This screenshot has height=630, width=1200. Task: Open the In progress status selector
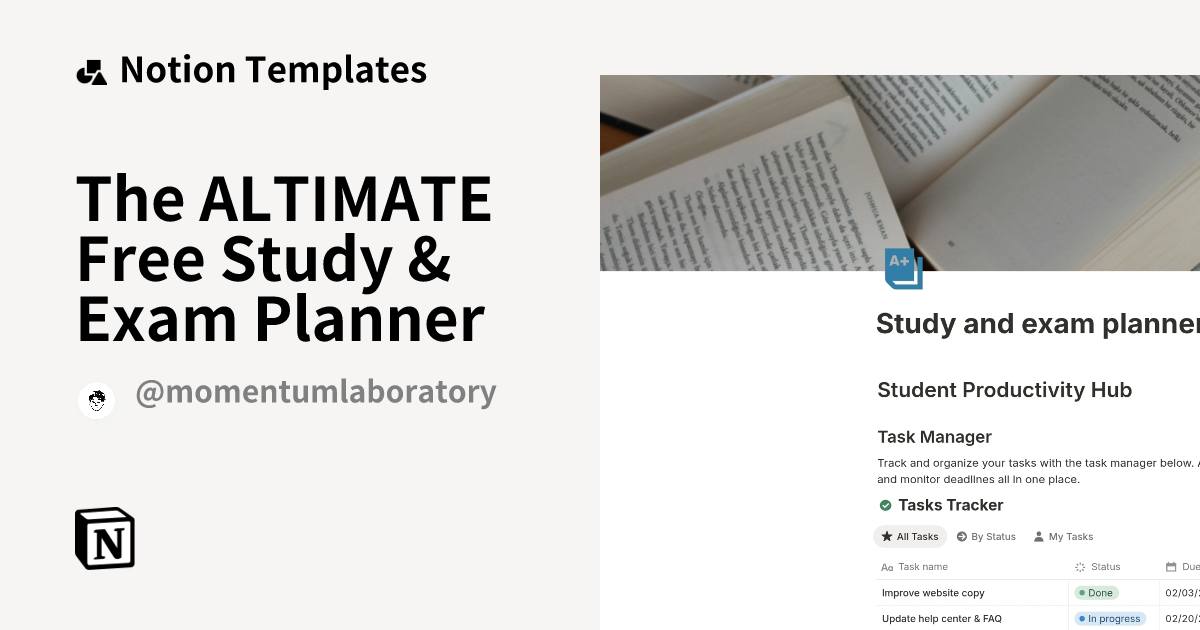pyautogui.click(x=1110, y=618)
